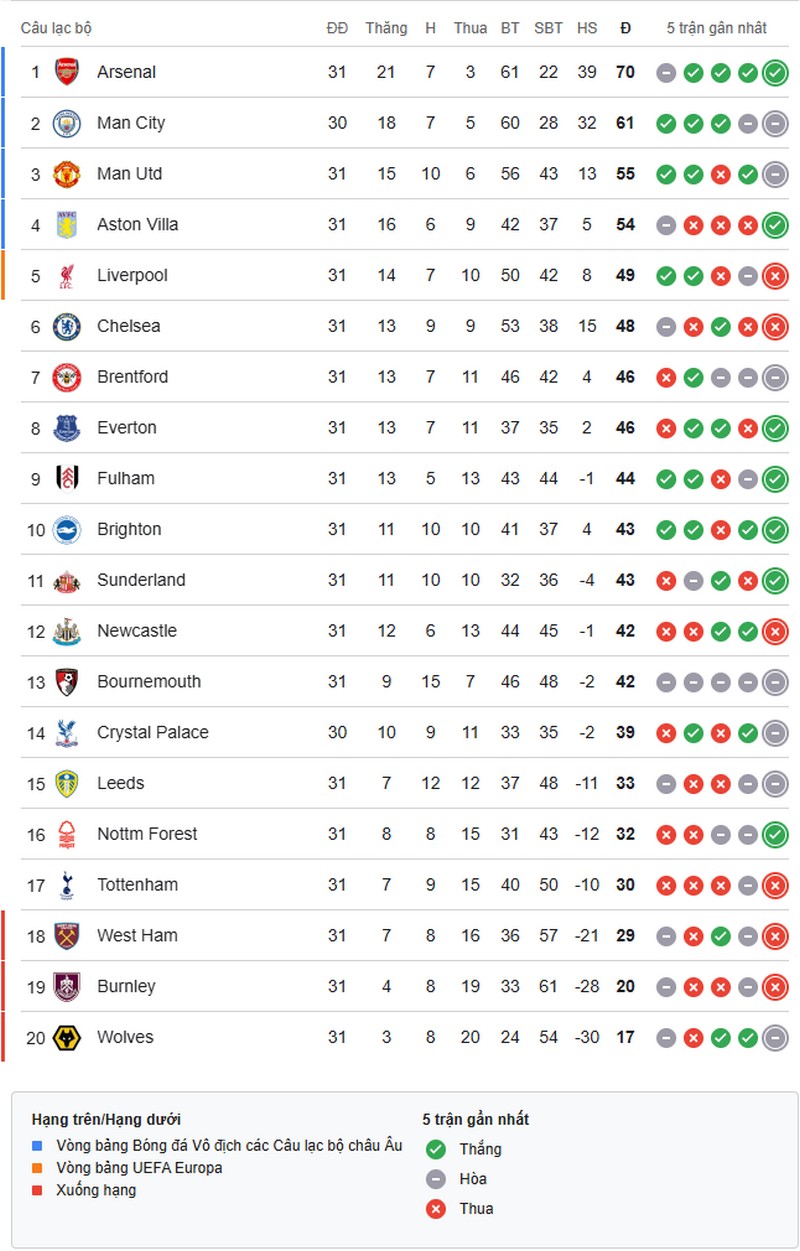Click the Crystal Palace club crest
The image size is (800, 1251).
[67, 733]
